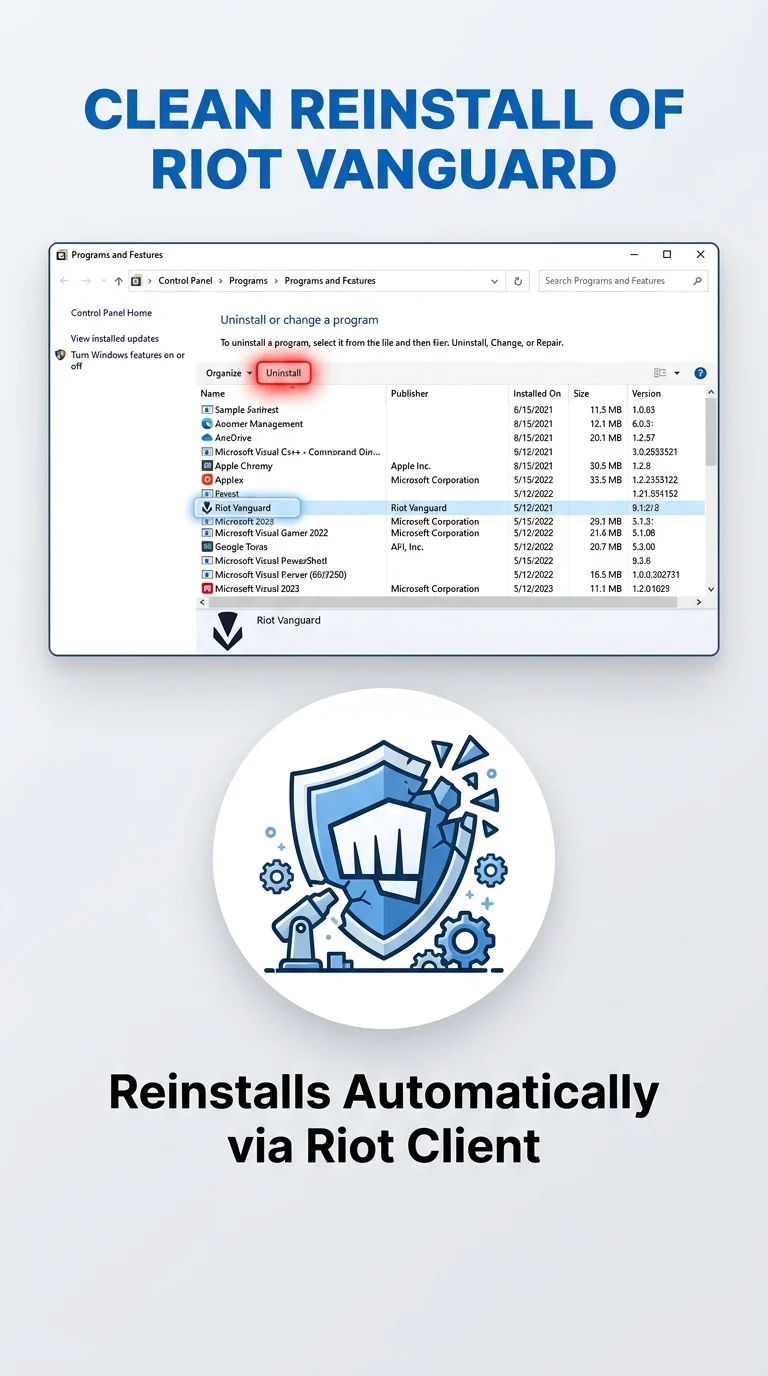Click the Search Programs and Features field
Screen dimensions: 768x1376
623,281
